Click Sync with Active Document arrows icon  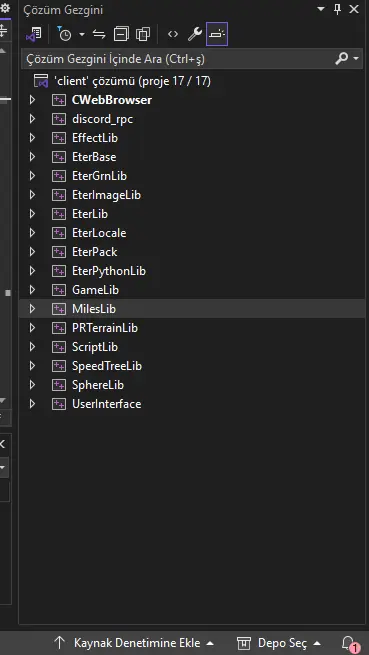click(99, 34)
